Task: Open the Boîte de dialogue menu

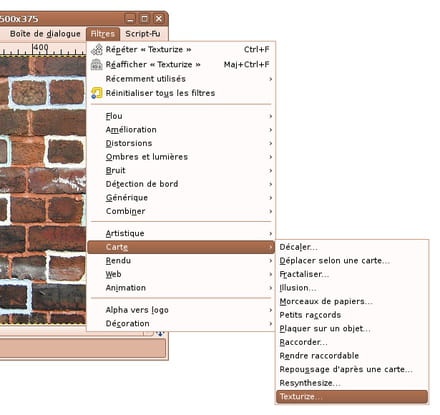Action: [45, 34]
